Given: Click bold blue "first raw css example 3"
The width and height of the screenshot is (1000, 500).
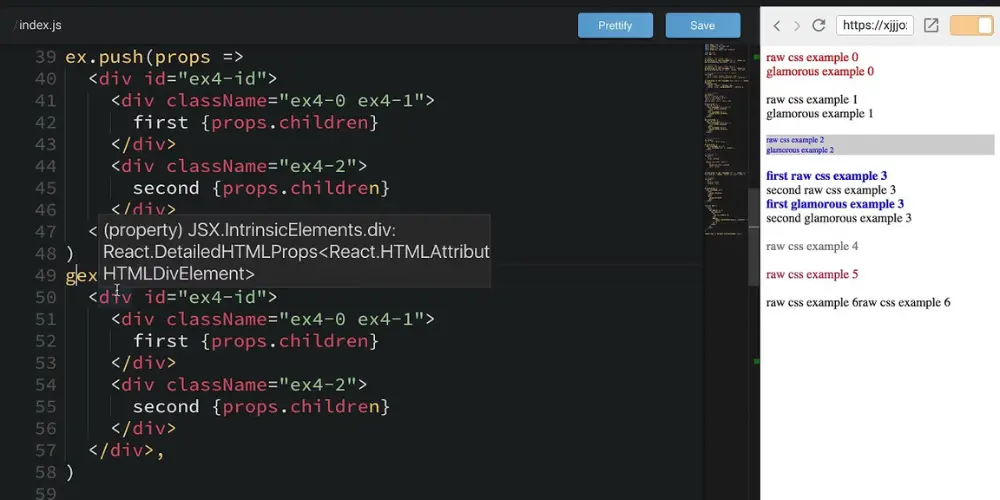Looking at the screenshot, I should click(826, 176).
